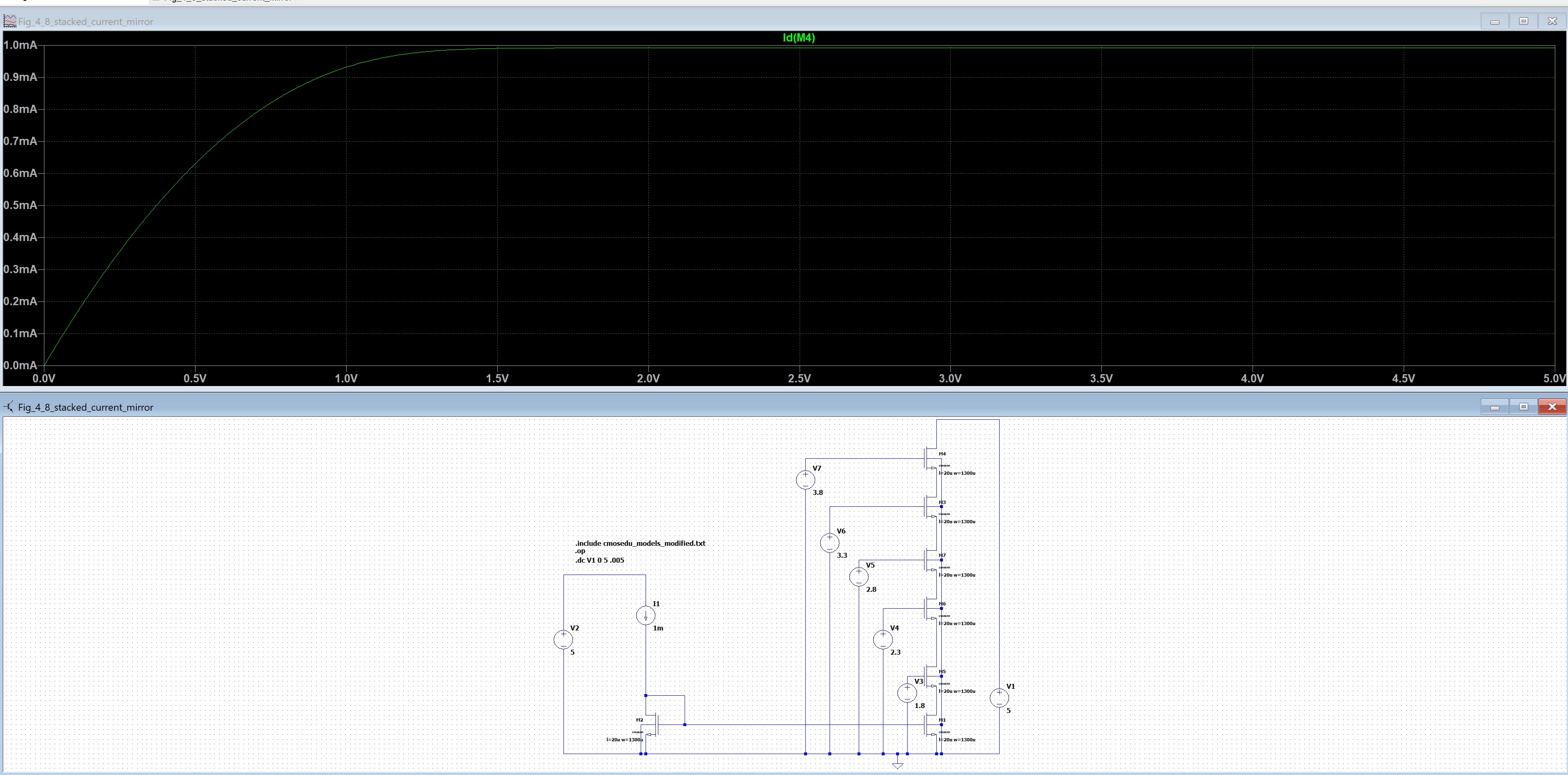
Task: Minimize the schematic window
Action: tap(1494, 407)
